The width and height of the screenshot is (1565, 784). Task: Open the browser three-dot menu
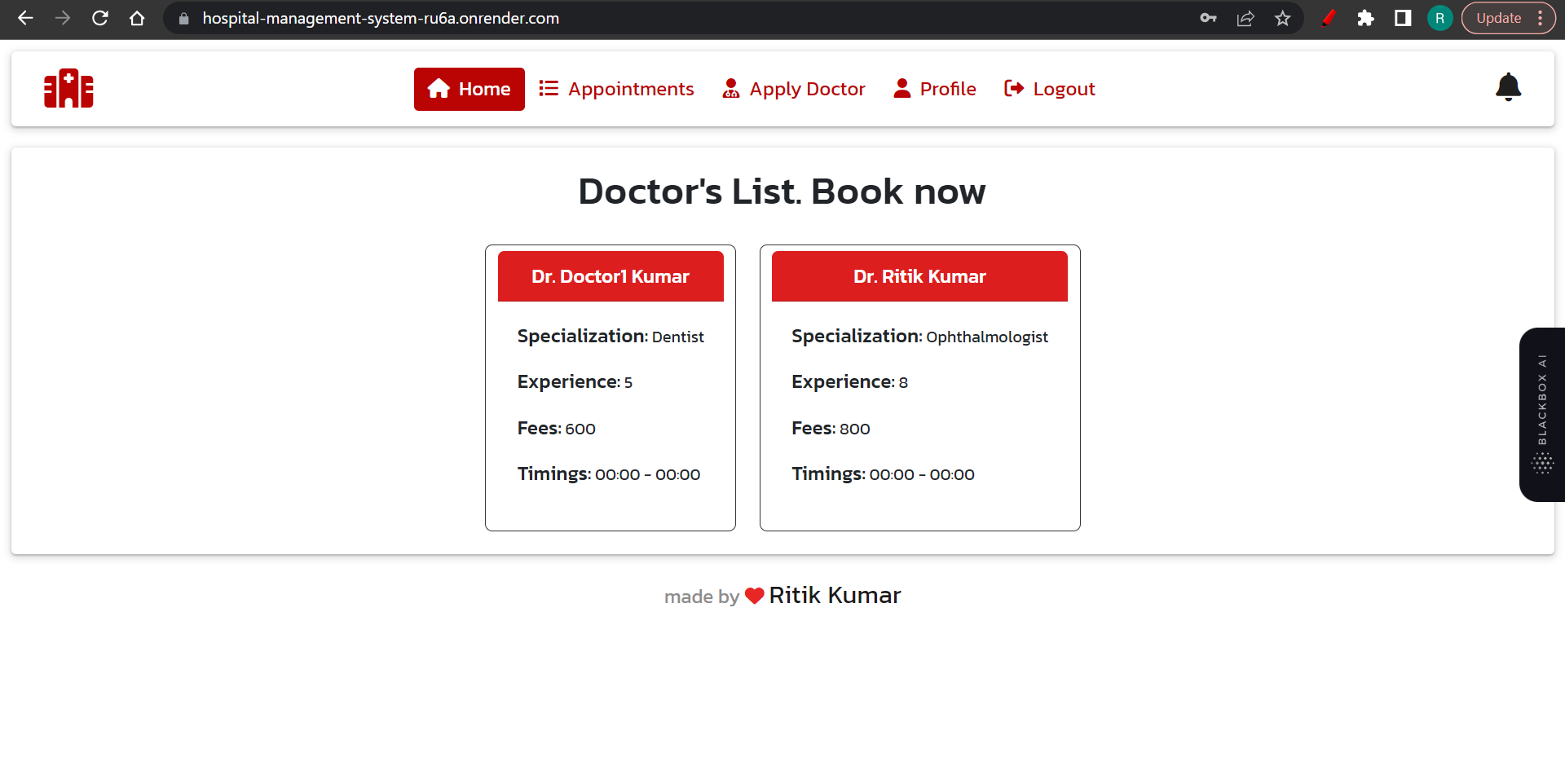[1541, 18]
